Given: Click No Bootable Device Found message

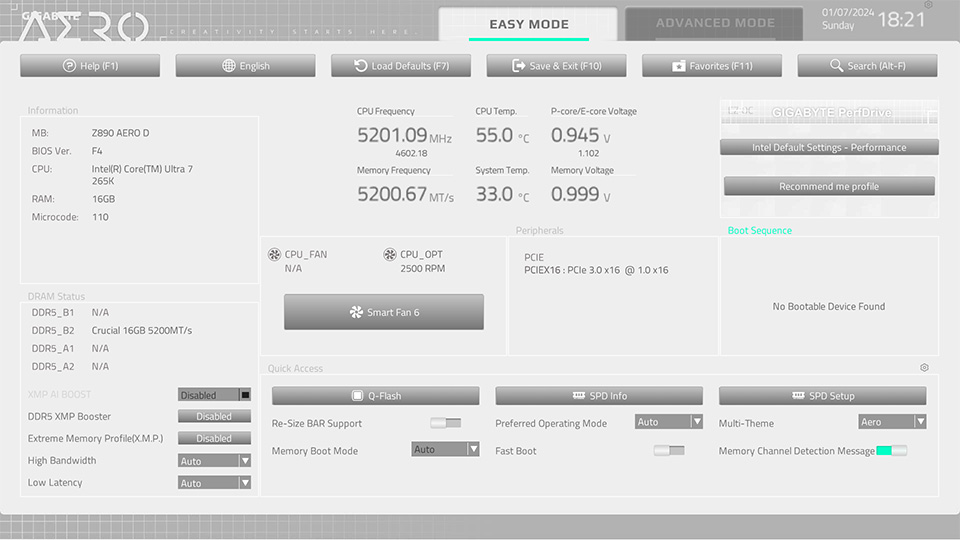Looking at the screenshot, I should (x=828, y=306).
